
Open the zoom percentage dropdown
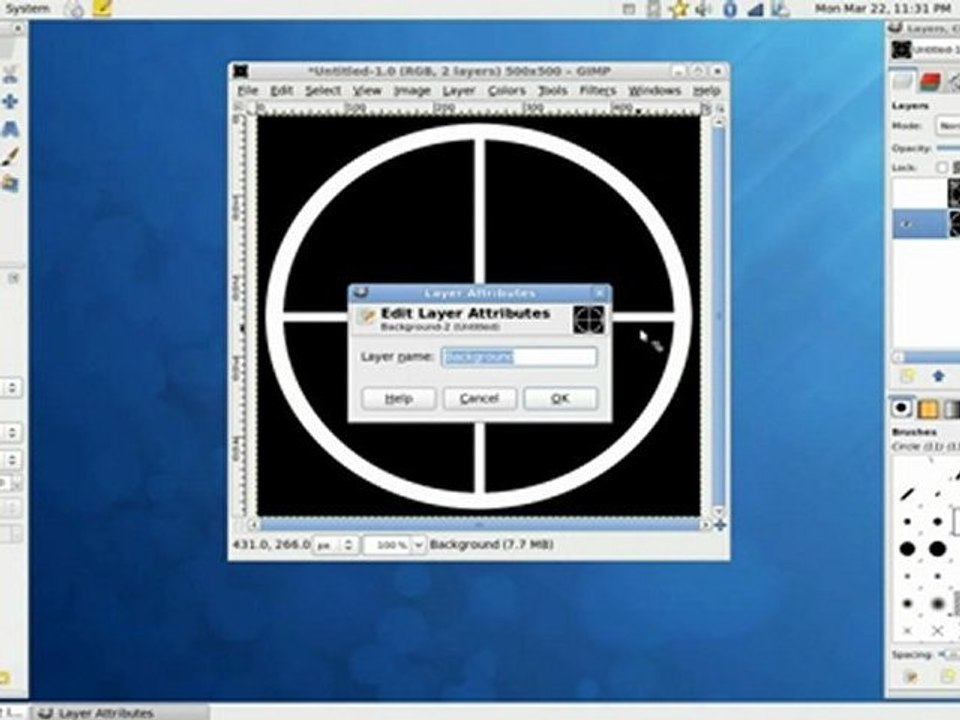pos(418,545)
